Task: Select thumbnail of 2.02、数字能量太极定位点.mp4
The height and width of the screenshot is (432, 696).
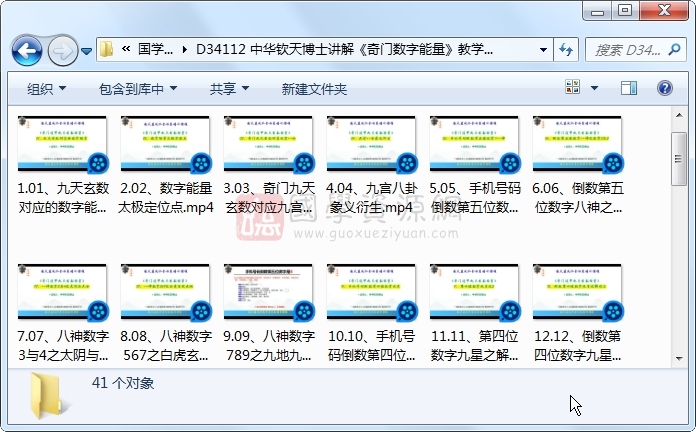Action: [166, 144]
